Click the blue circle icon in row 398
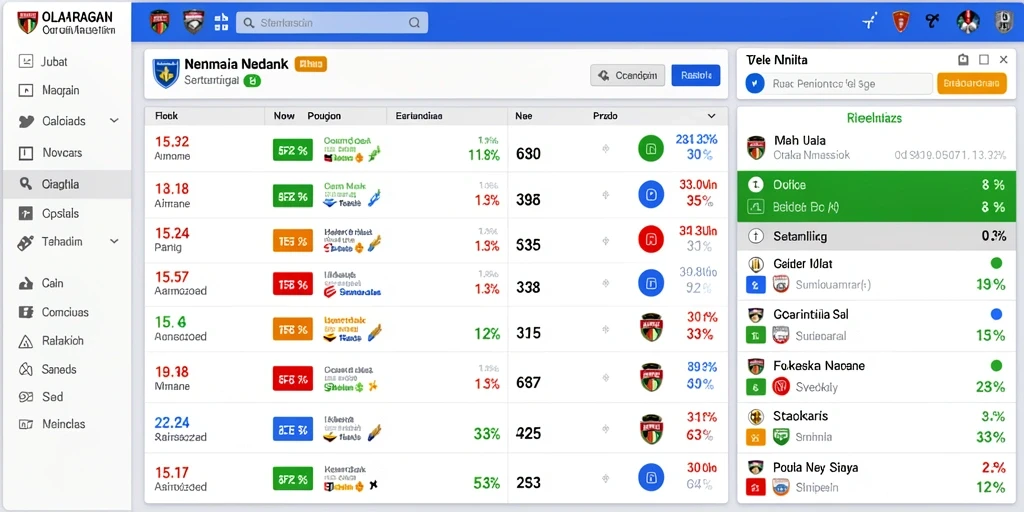 point(650,194)
